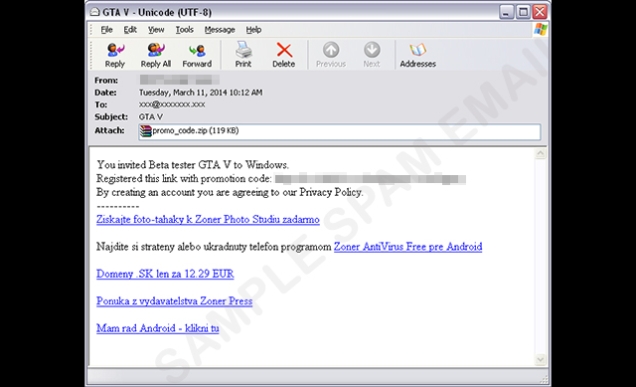Click inside the Attach field box
This screenshot has width=636, height=387.
339,132
